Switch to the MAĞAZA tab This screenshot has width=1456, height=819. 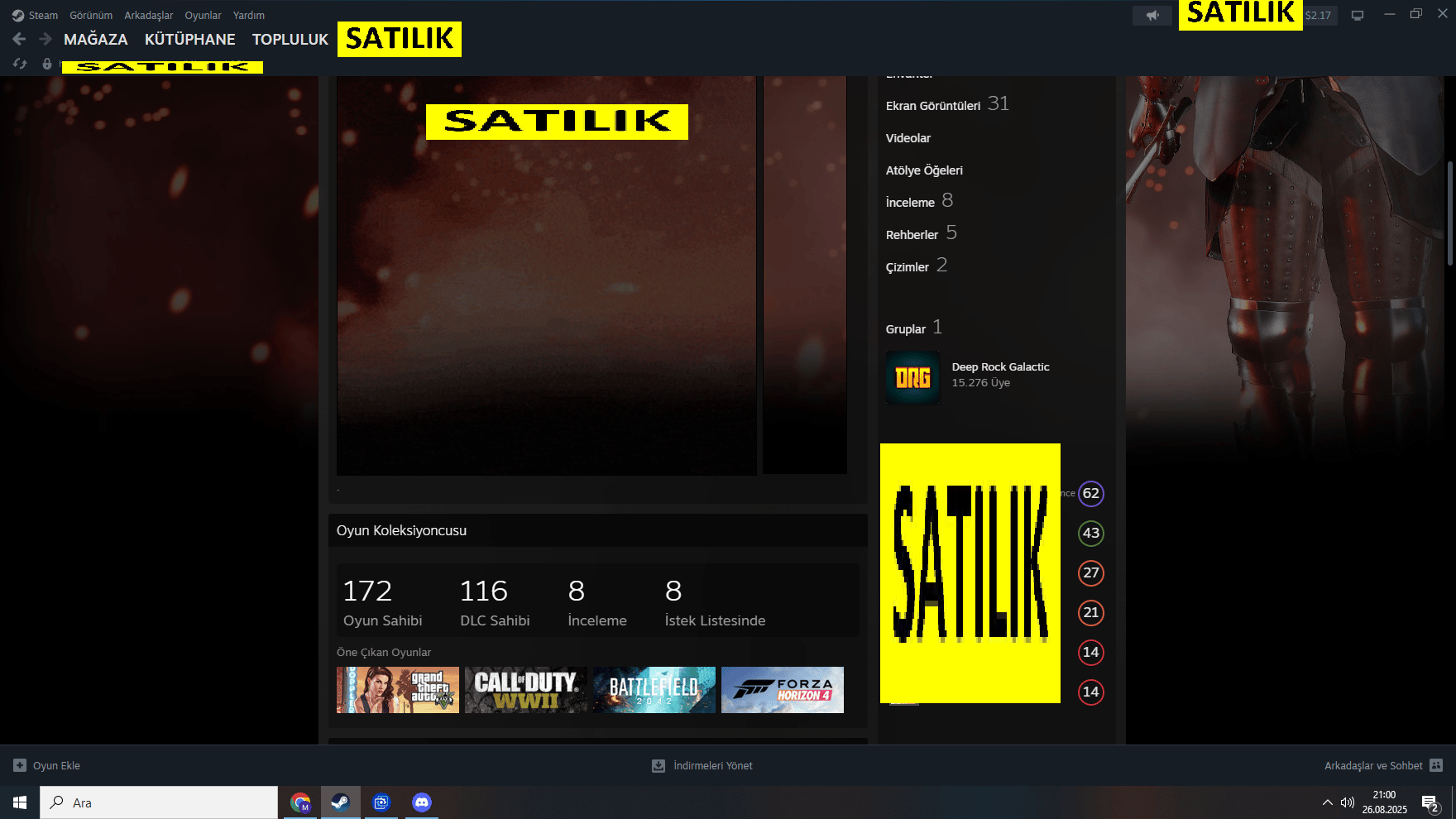96,39
